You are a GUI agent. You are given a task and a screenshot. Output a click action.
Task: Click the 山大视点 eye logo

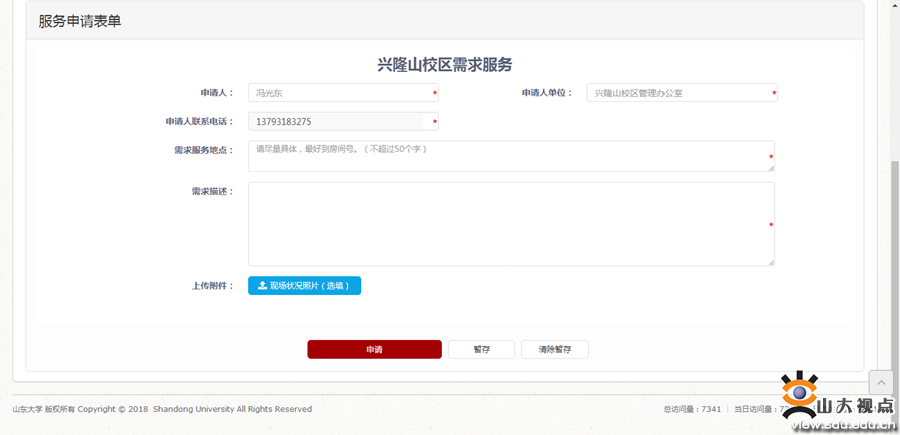pos(800,393)
